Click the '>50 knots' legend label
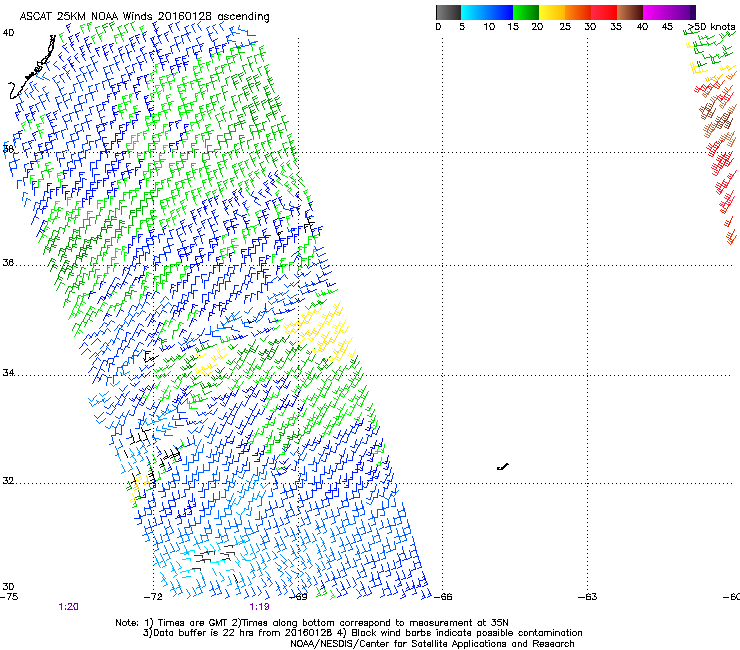This screenshot has width=740, height=650. tap(712, 27)
